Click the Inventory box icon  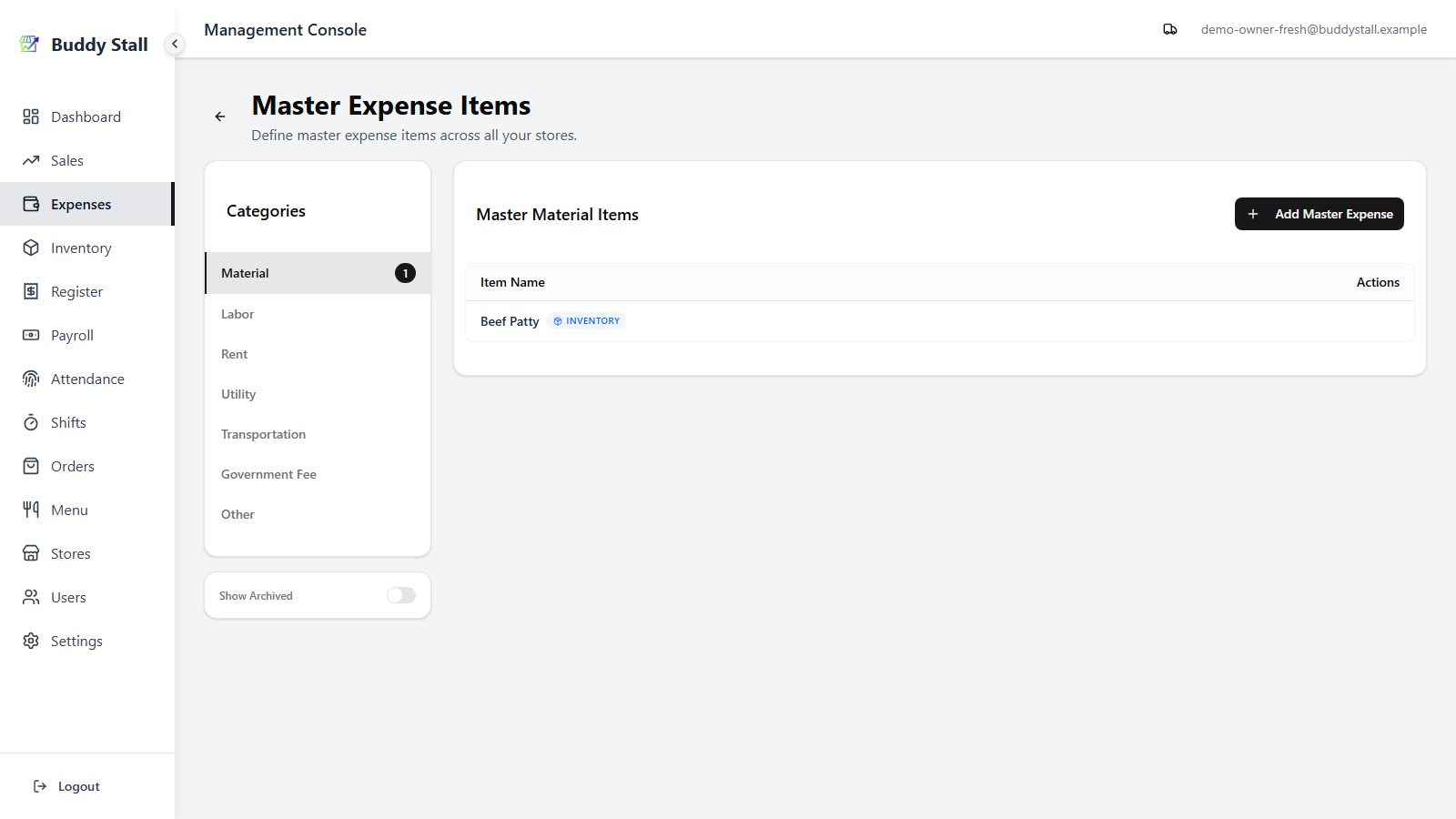[x=31, y=248]
